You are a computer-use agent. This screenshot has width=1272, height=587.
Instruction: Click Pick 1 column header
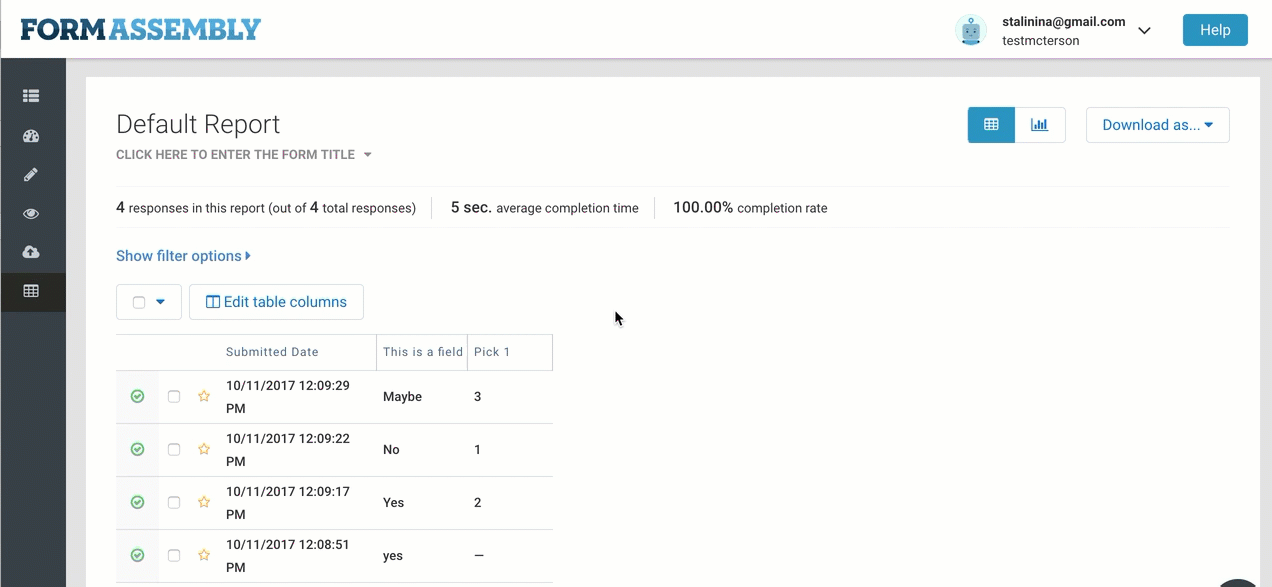tap(492, 352)
